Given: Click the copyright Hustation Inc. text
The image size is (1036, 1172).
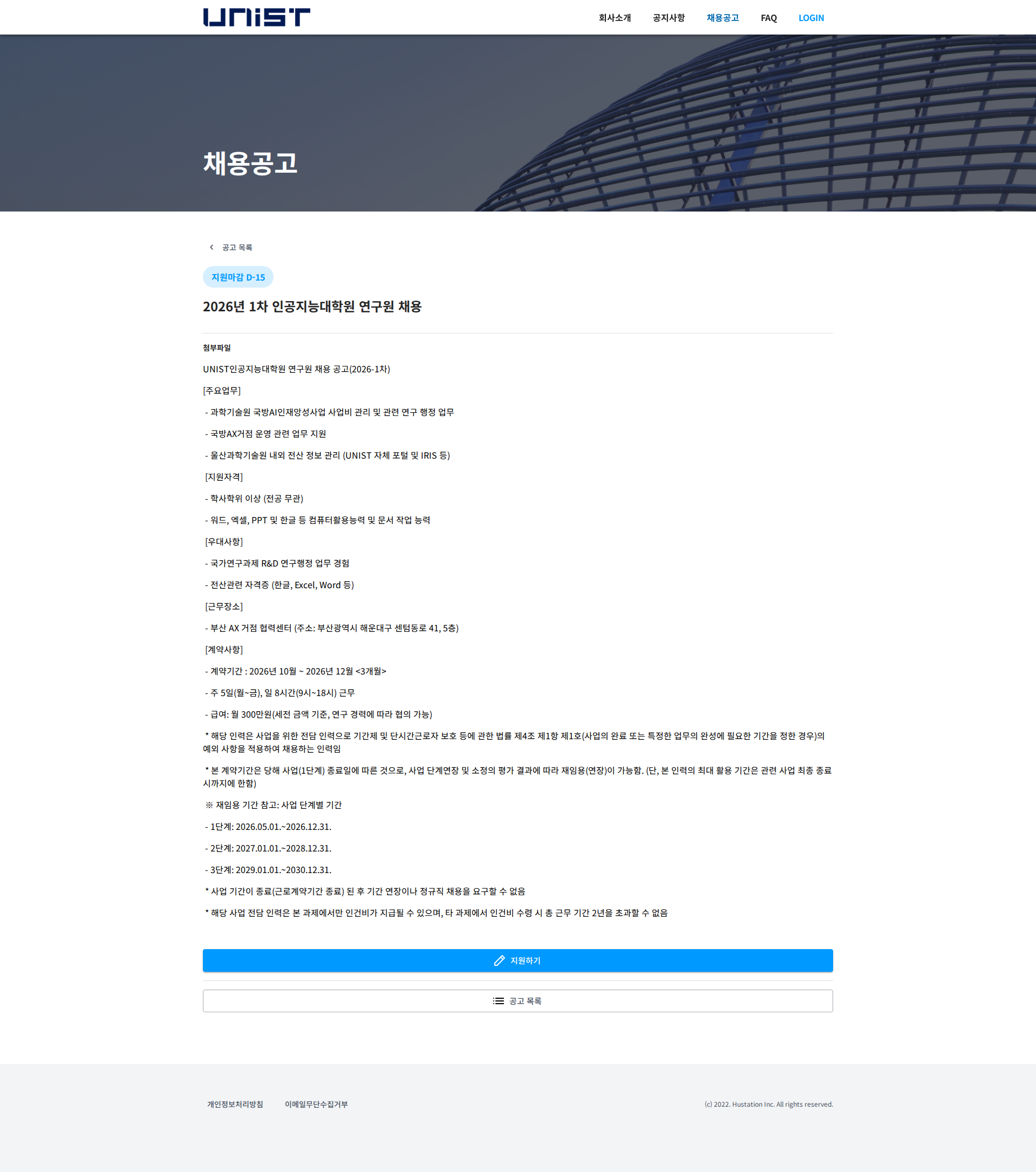Looking at the screenshot, I should pyautogui.click(x=768, y=1105).
